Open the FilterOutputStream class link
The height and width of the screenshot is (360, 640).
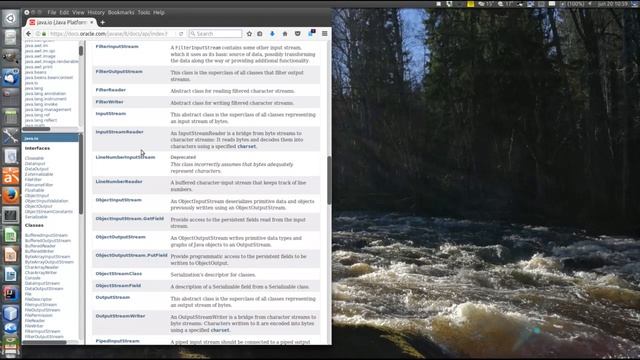119,71
